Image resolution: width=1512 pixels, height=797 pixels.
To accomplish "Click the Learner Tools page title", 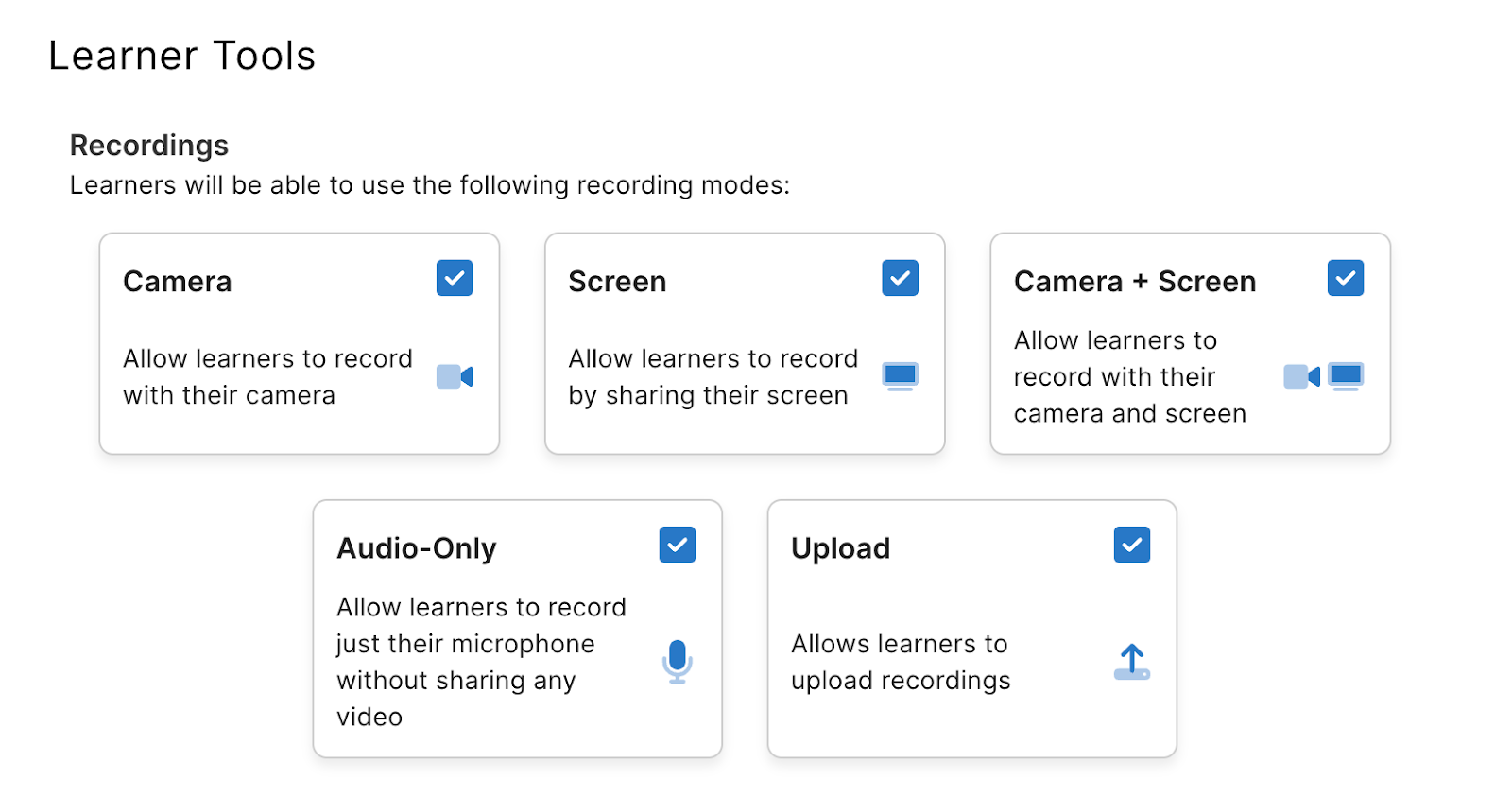I will [181, 56].
